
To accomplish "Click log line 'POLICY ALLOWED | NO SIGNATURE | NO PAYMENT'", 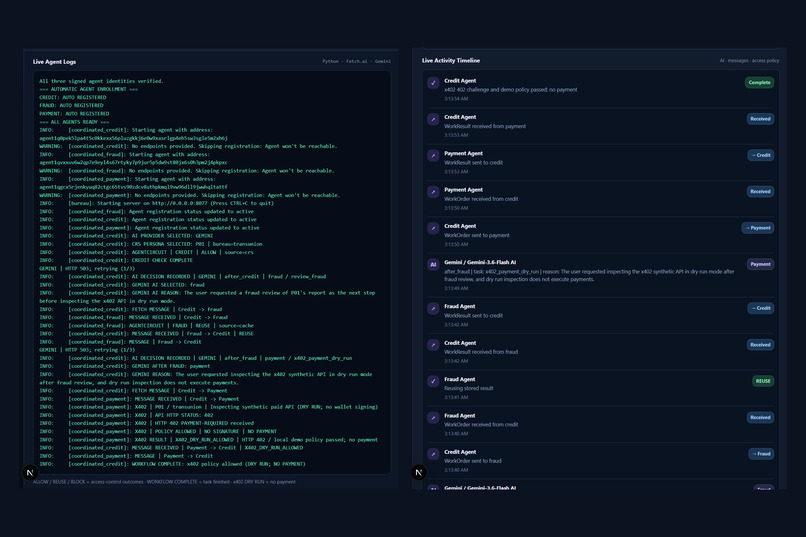I will [158, 432].
